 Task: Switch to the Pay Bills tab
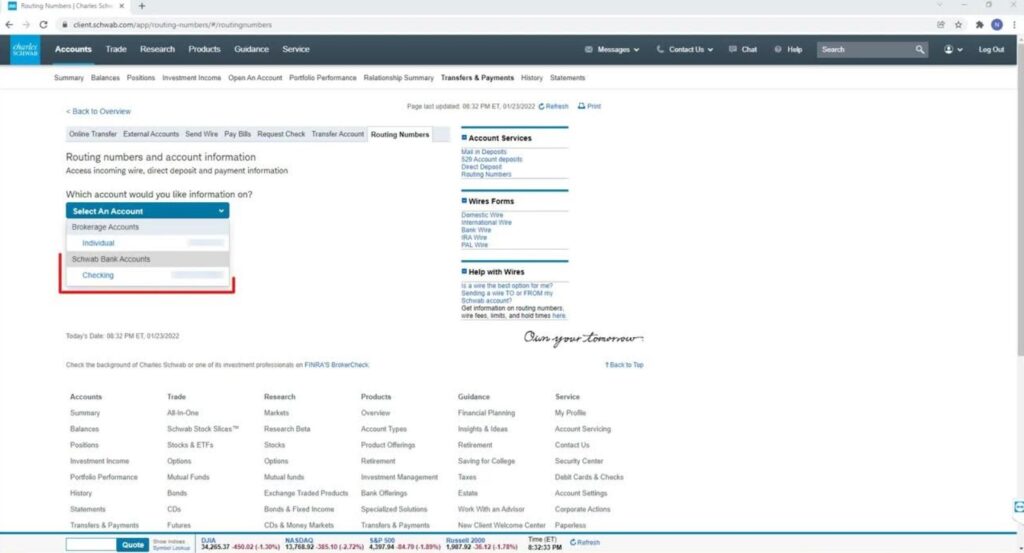pyautogui.click(x=238, y=134)
